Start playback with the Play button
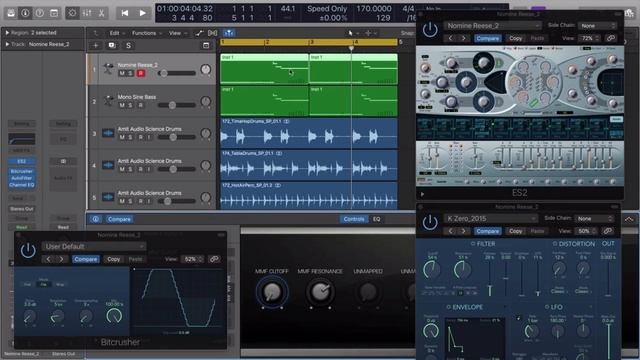The width and height of the screenshot is (640, 360). click(x=142, y=13)
